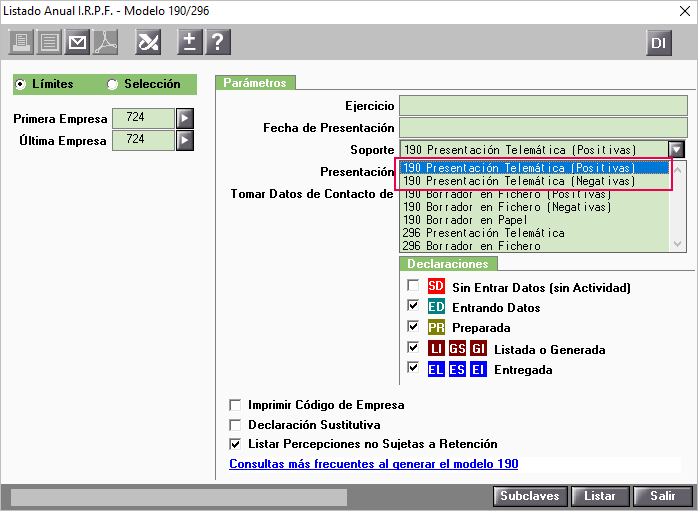
Task: Click the send by email envelope icon
Action: coord(77,42)
